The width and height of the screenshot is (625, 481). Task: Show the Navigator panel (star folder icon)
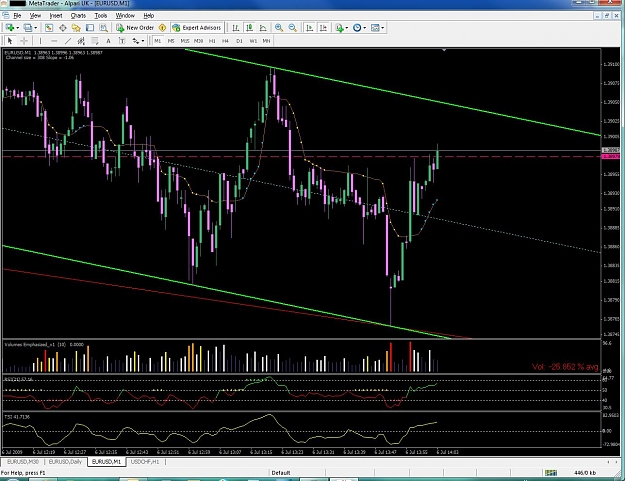[x=76, y=28]
